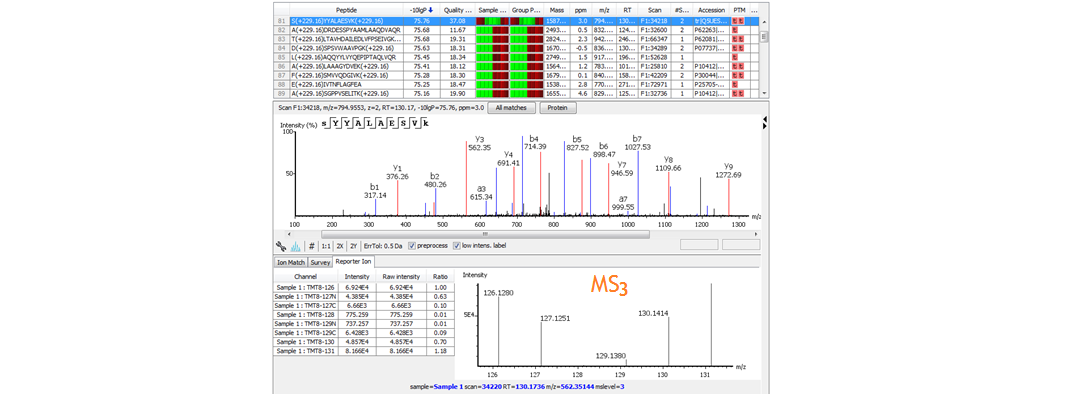Click the RT column header
Screen dimensions: 1066x395
[x=627, y=10]
